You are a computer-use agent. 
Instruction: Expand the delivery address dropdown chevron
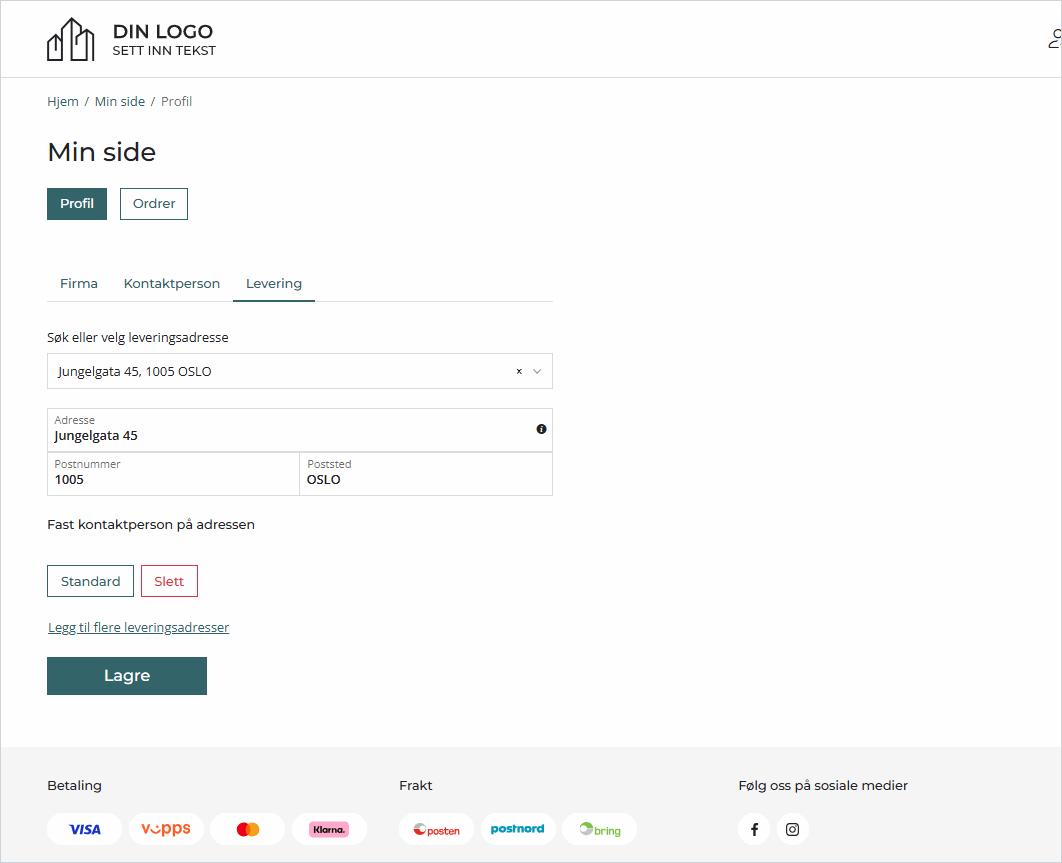[x=537, y=371]
